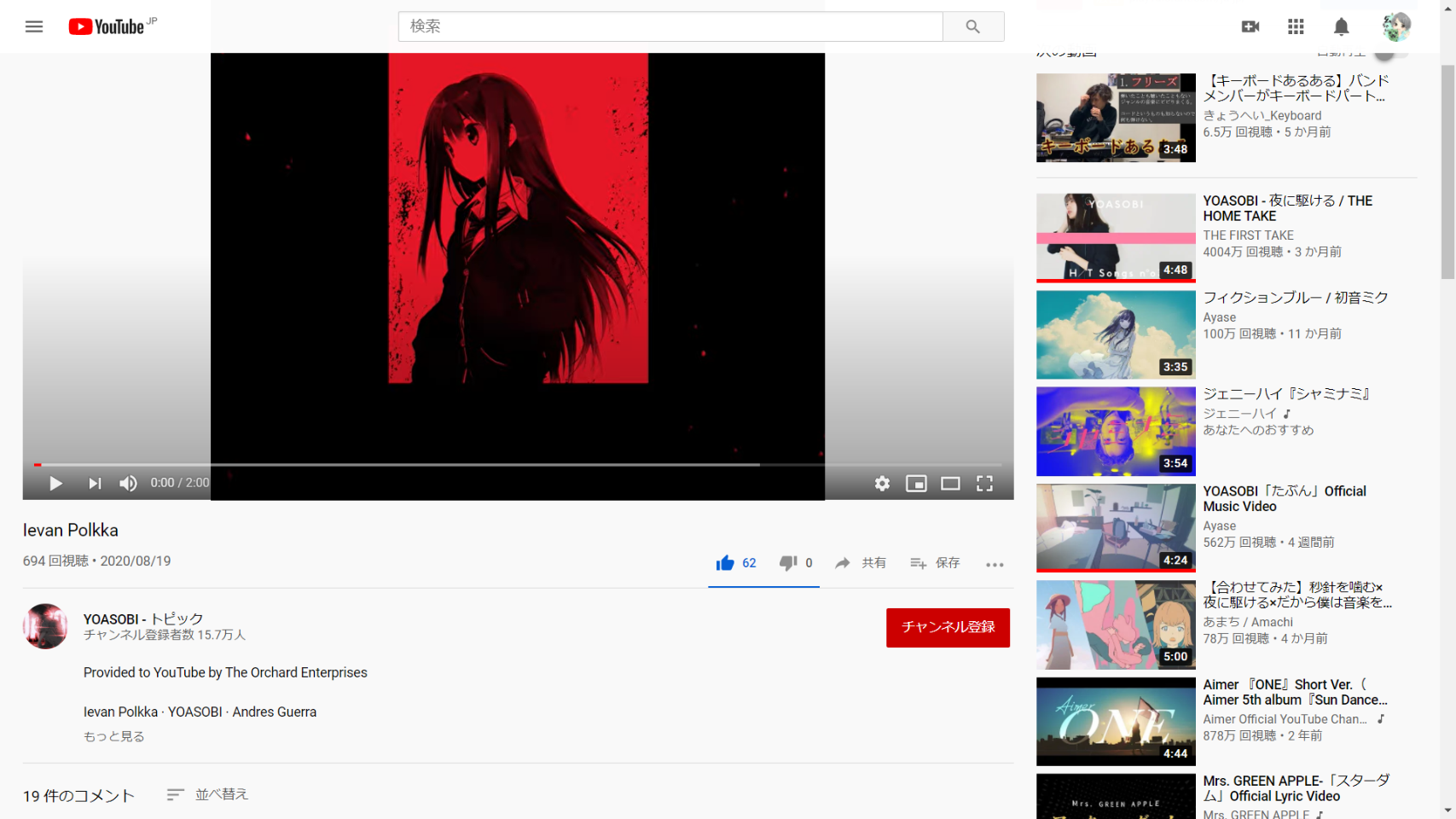Open the three-dot more actions menu
The image size is (1456, 819).
995,564
